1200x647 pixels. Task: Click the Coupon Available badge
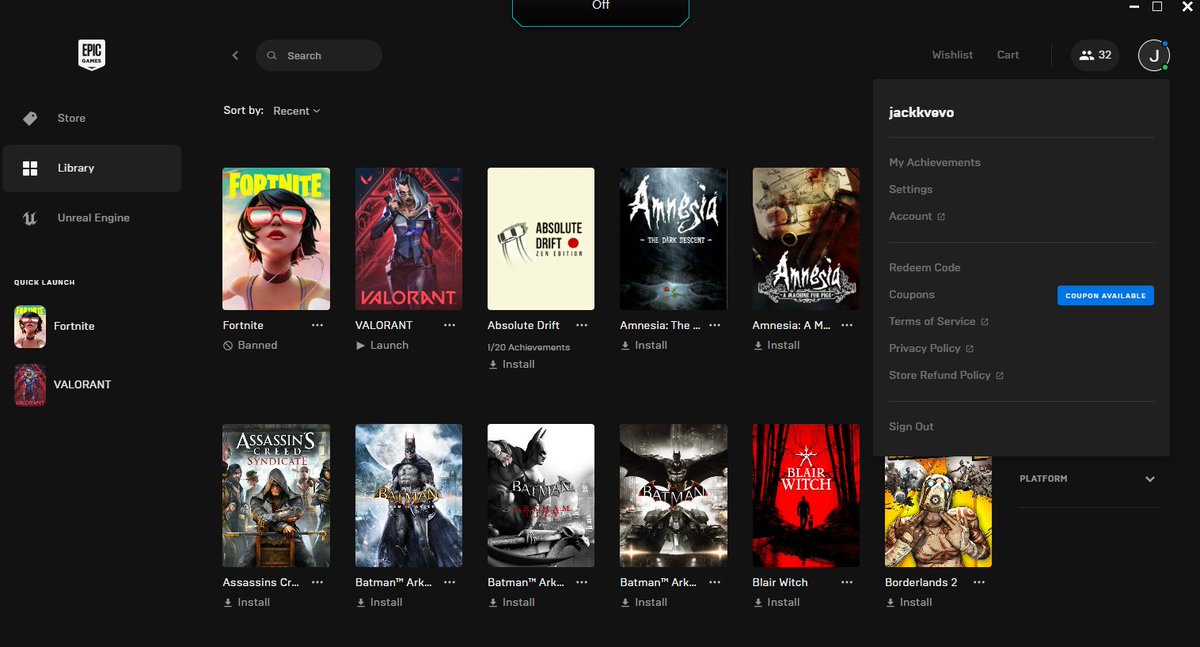coord(1105,295)
